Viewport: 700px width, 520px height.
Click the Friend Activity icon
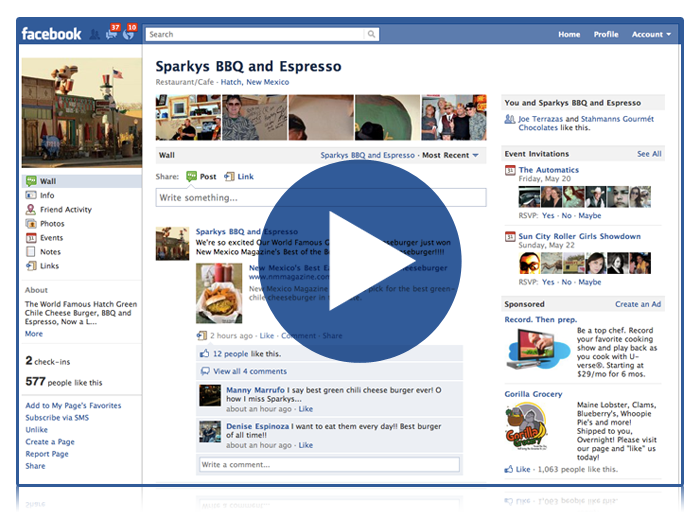tap(31, 209)
